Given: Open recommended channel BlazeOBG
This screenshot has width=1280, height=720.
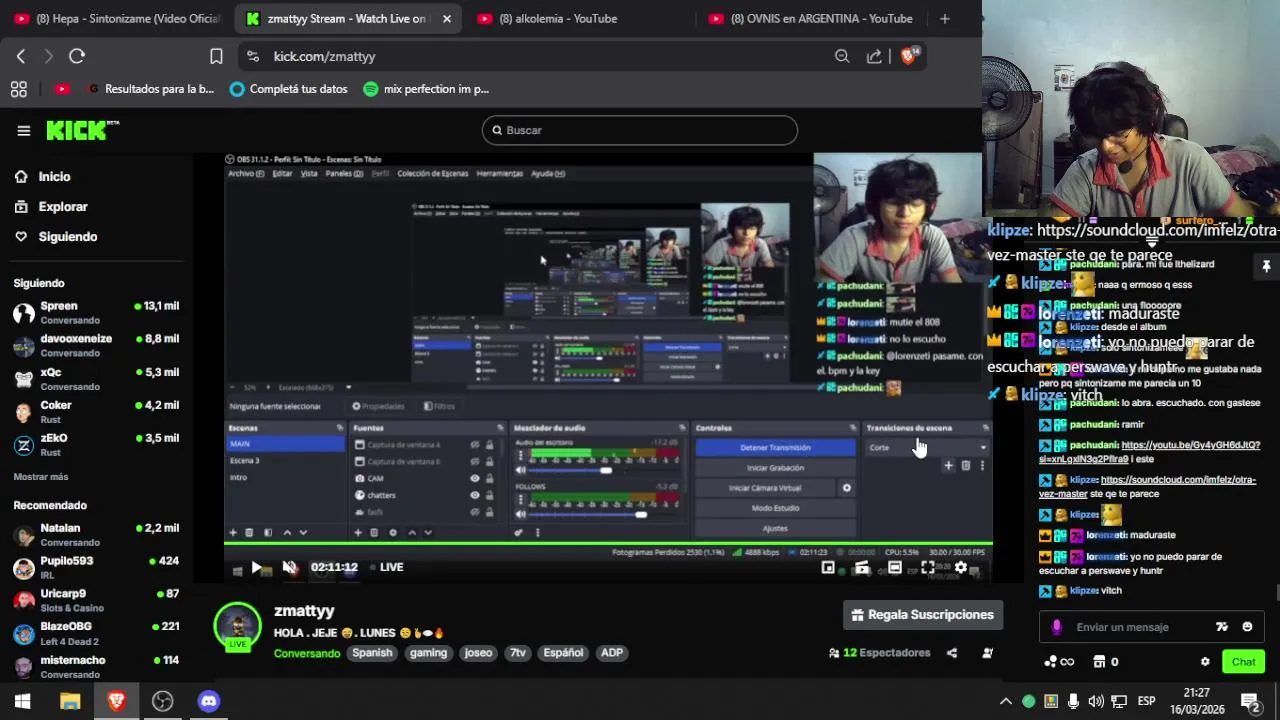Looking at the screenshot, I should [96, 633].
